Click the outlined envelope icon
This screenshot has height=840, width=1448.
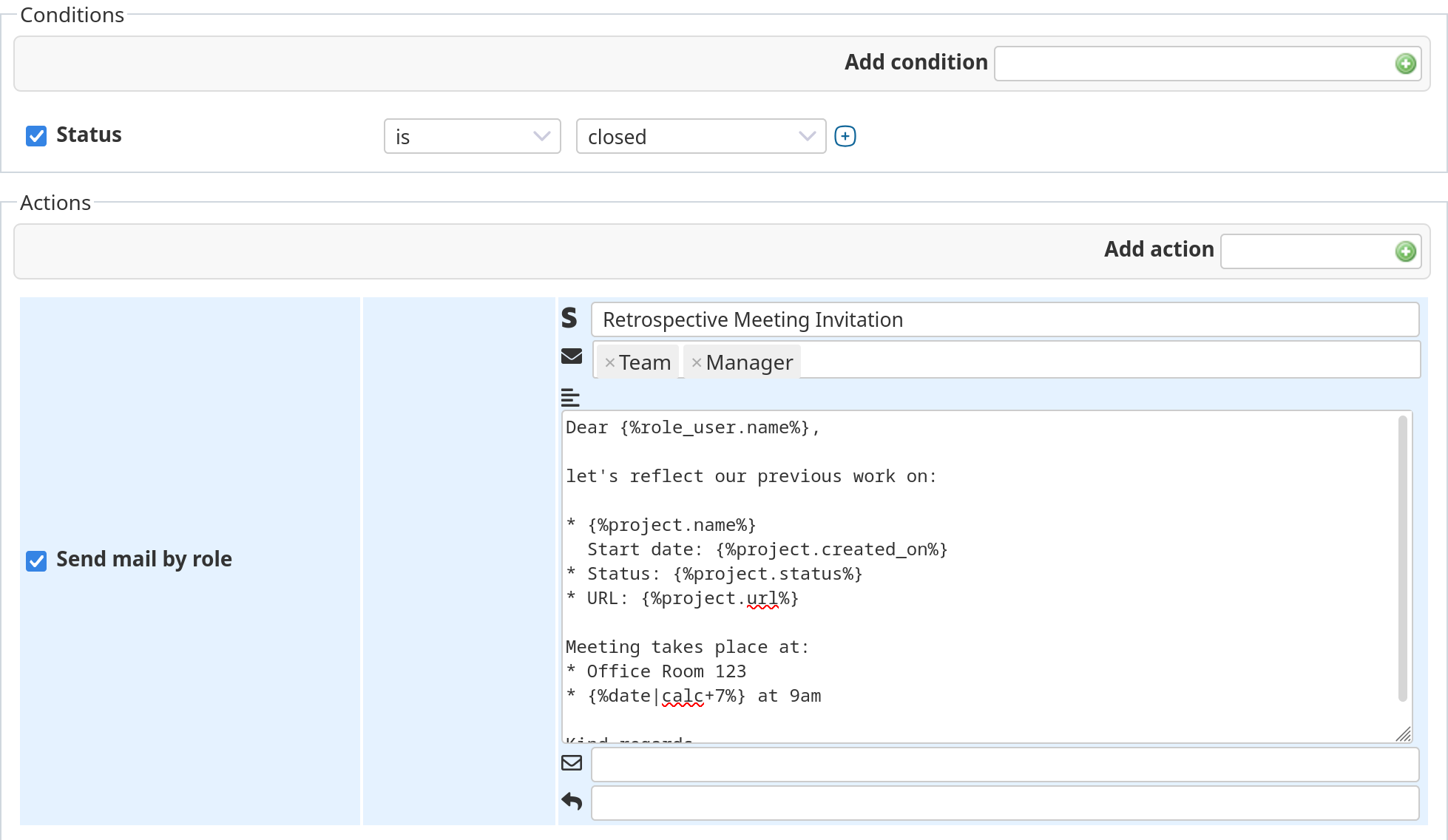[572, 762]
